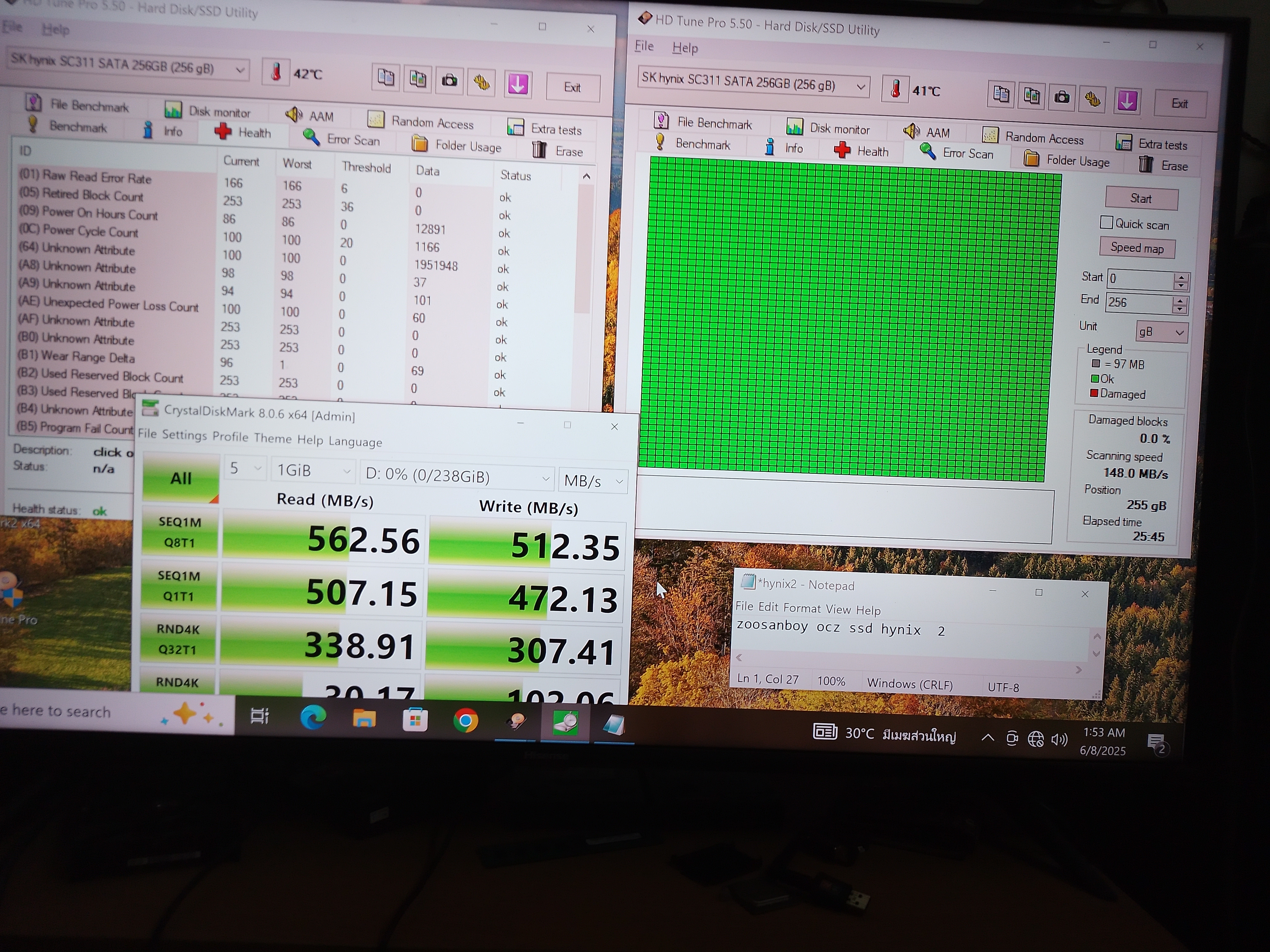Open Unit gB dropdown in Error Scan

[1179, 332]
